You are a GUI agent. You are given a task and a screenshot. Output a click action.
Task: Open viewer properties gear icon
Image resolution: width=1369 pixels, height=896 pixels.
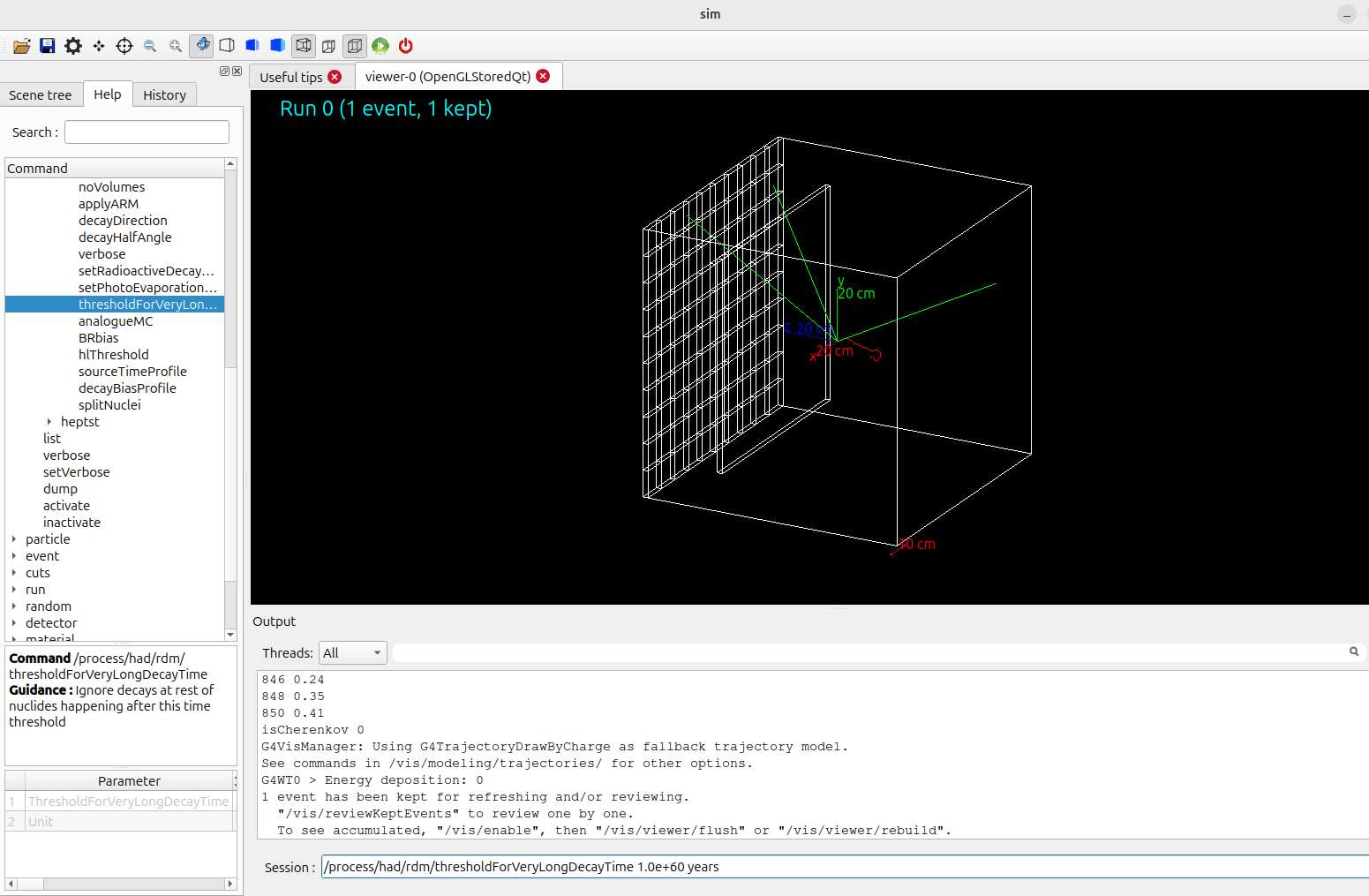tap(73, 46)
